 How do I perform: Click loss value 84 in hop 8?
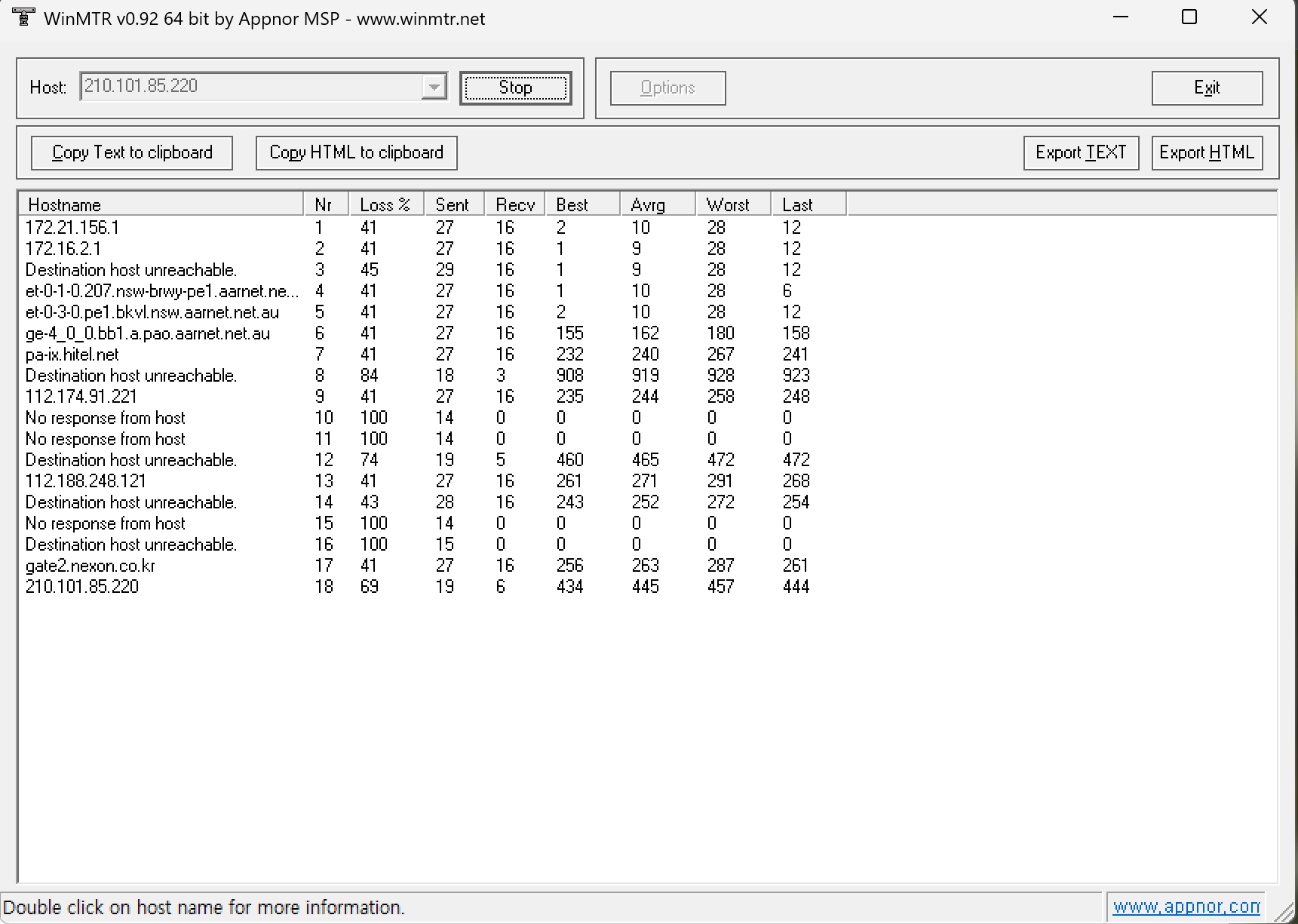point(370,376)
